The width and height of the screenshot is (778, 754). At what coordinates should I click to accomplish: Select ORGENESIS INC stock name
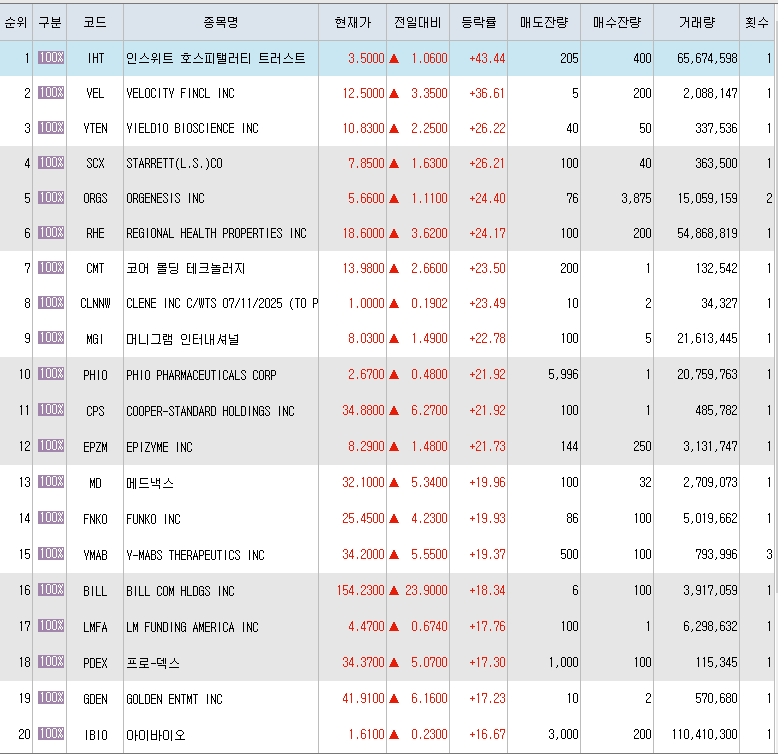(165, 198)
